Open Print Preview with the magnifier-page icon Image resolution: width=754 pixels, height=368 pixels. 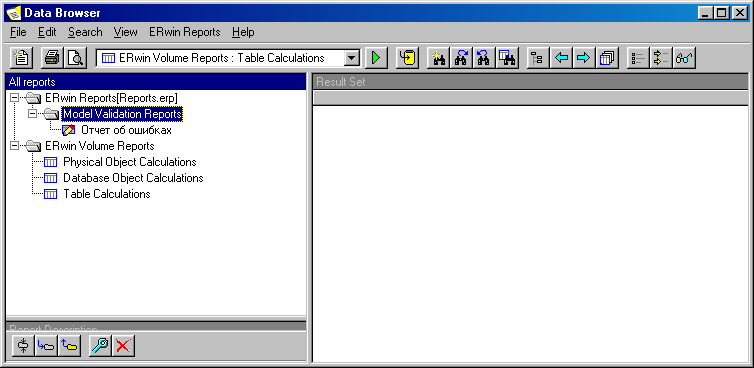coord(75,58)
